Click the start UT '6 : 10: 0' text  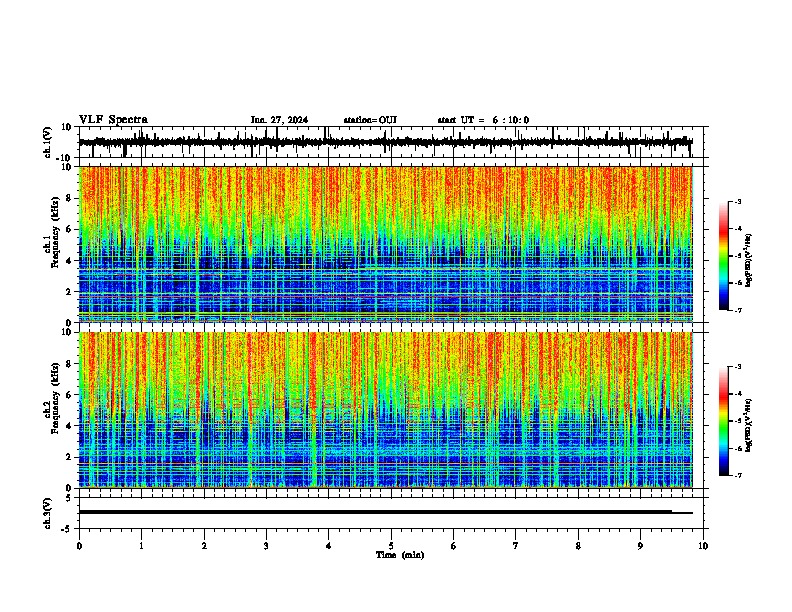[x=511, y=120]
